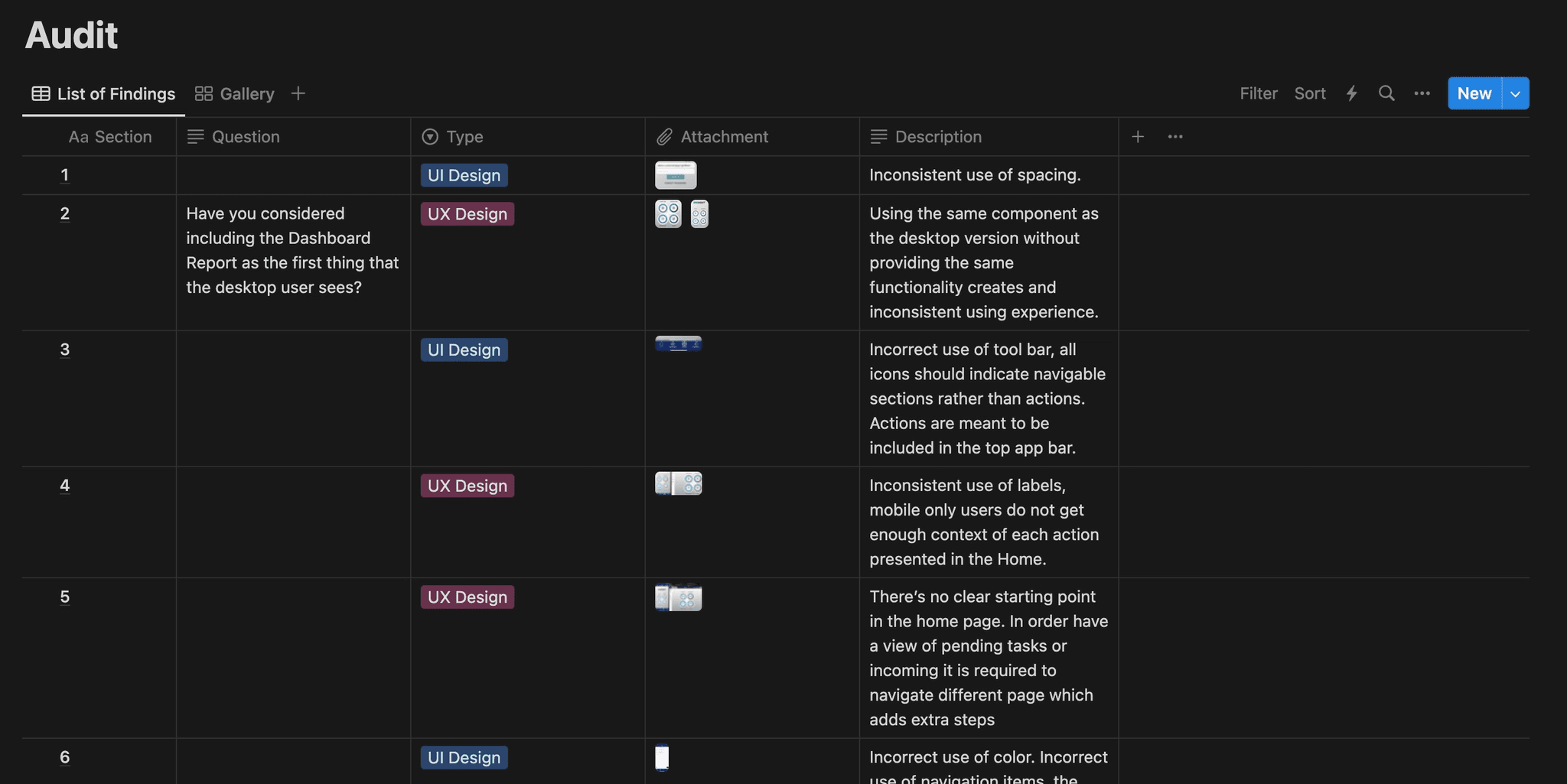Add a new view with plus icon beside Gallery
Image resolution: width=1567 pixels, height=784 pixels.
[298, 93]
